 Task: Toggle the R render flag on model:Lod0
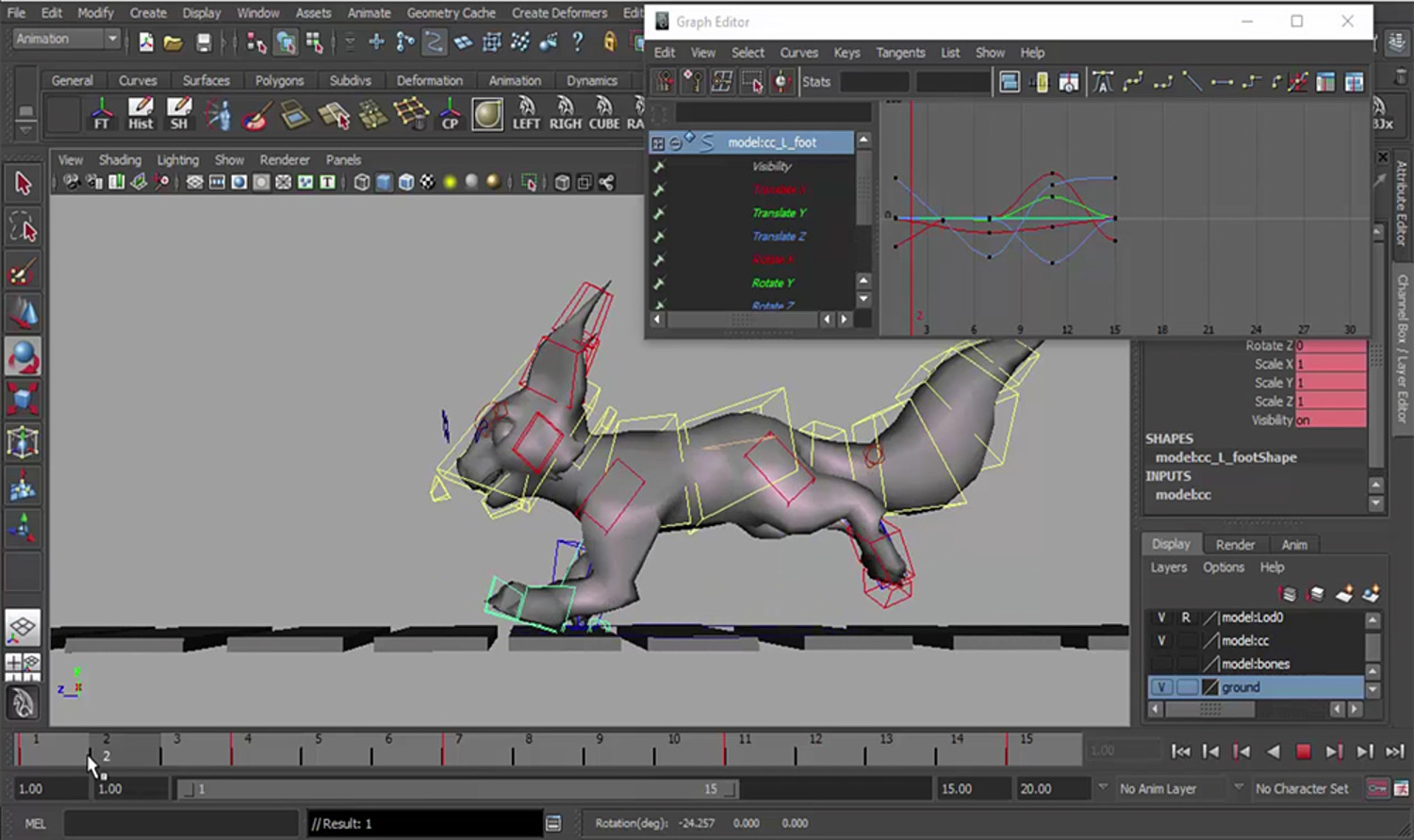[x=1186, y=618]
